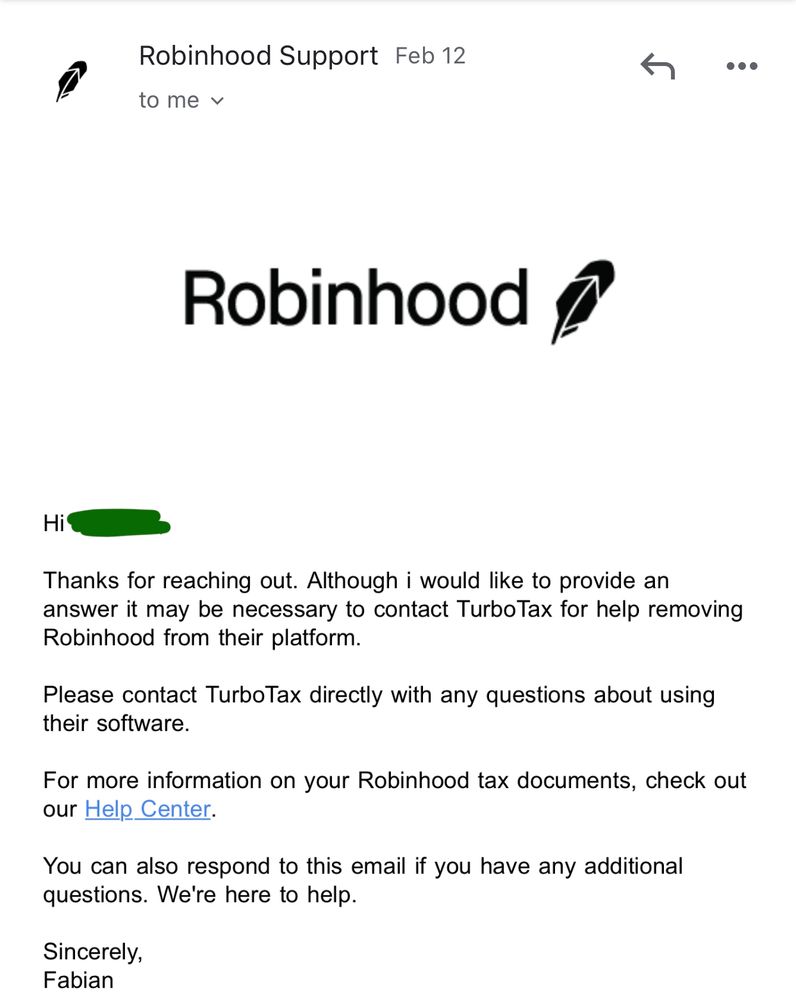Select the 'to me' recipient text
This screenshot has width=796, height=999.
click(x=169, y=100)
